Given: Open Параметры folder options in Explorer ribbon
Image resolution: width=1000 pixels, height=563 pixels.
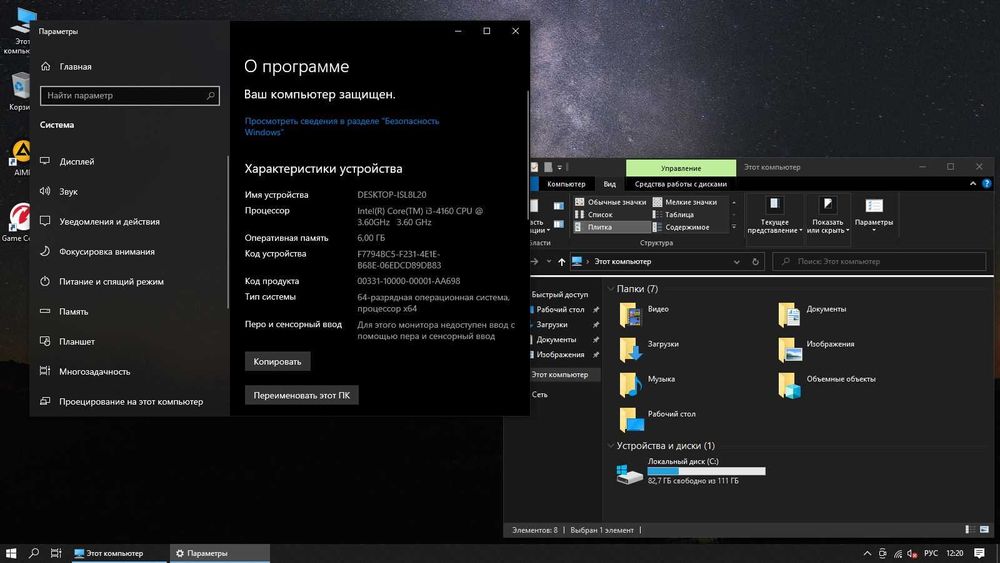Looking at the screenshot, I should pos(874,215).
